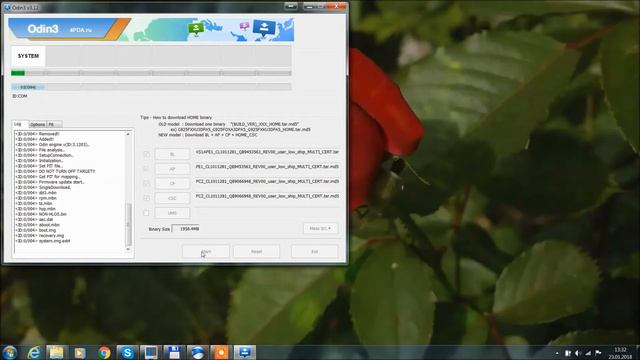The height and width of the screenshot is (360, 640).
Task: Open the Action Center flag tray icon
Action: pos(598,353)
